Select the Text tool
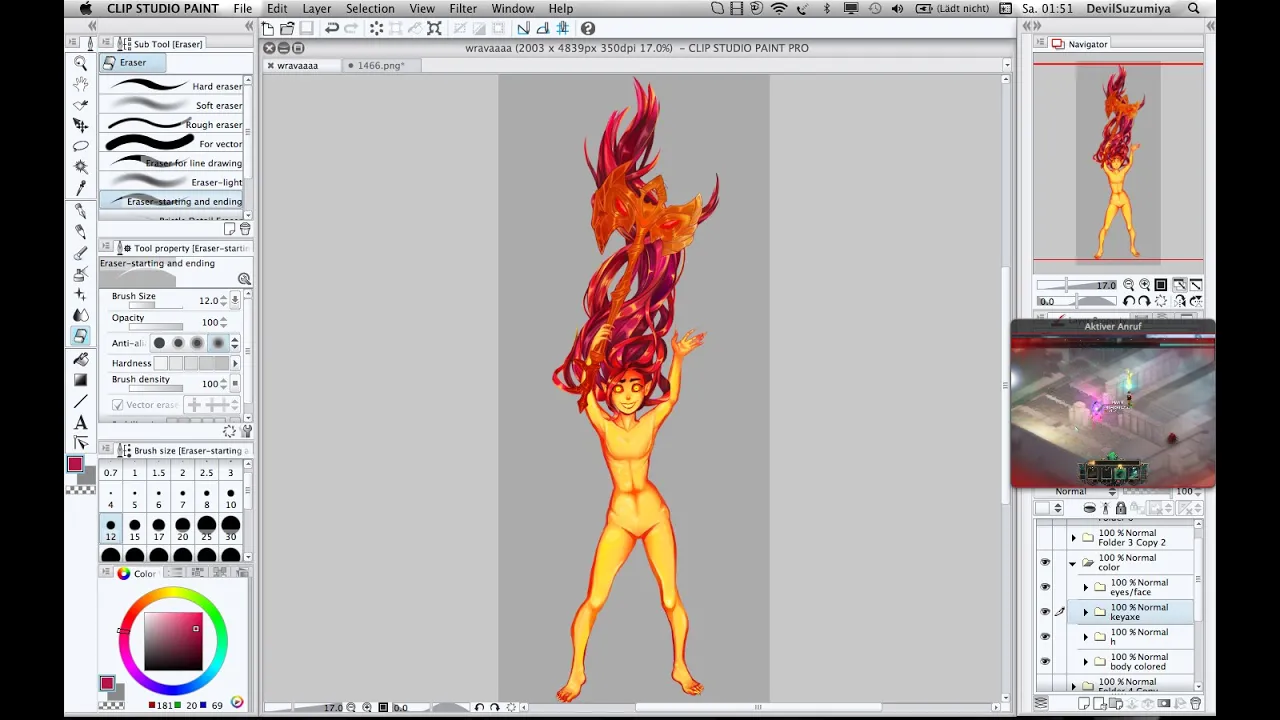The height and width of the screenshot is (720, 1280). pos(81,423)
